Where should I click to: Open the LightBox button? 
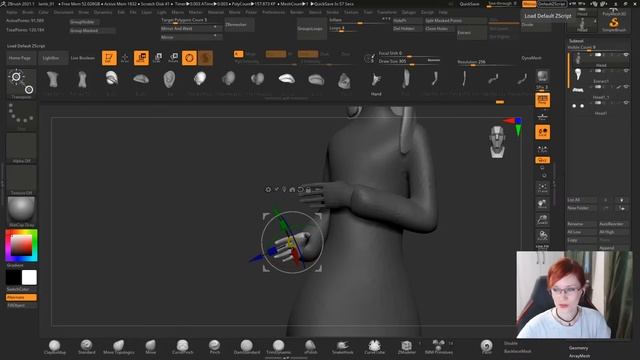pyautogui.click(x=53, y=58)
